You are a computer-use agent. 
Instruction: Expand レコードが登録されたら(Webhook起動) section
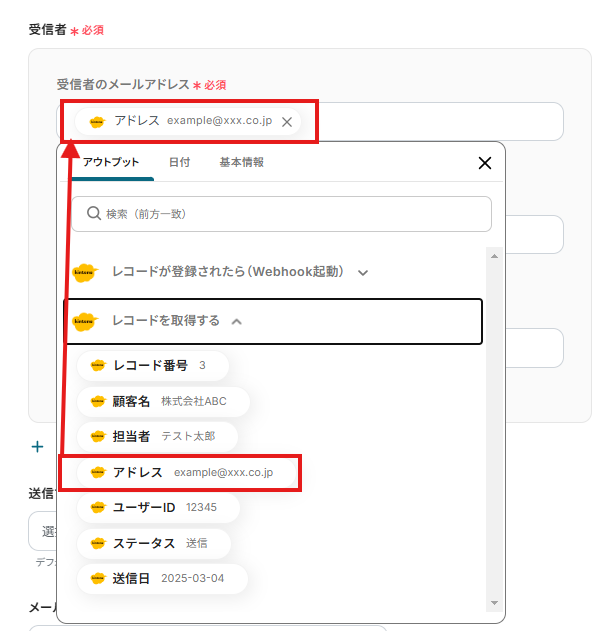(363, 272)
